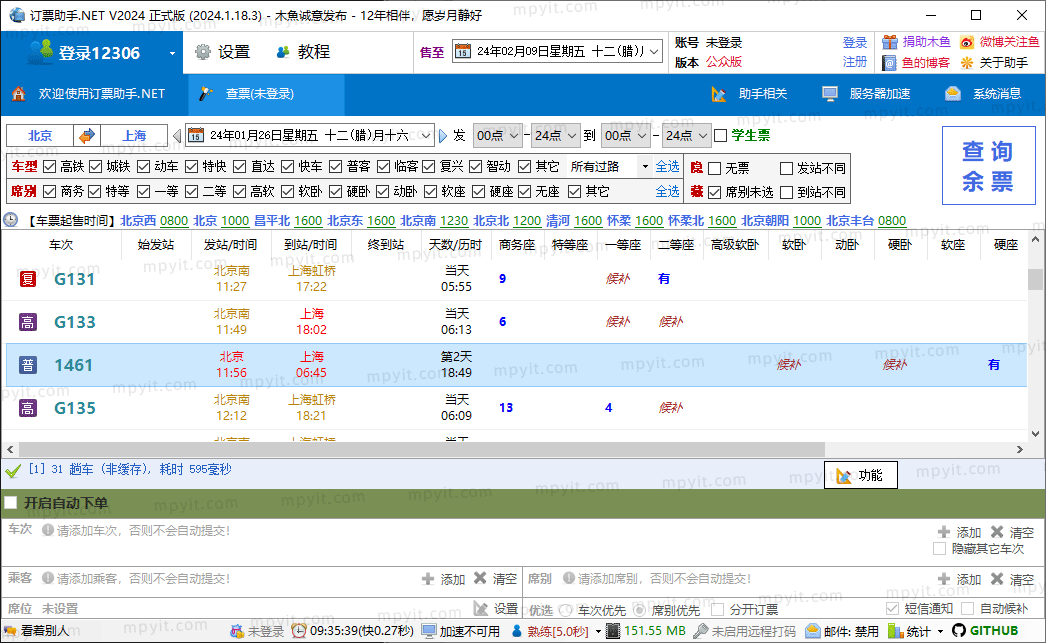Open the 鱼的博客 blog icon
The width and height of the screenshot is (1046, 643).
(889, 63)
